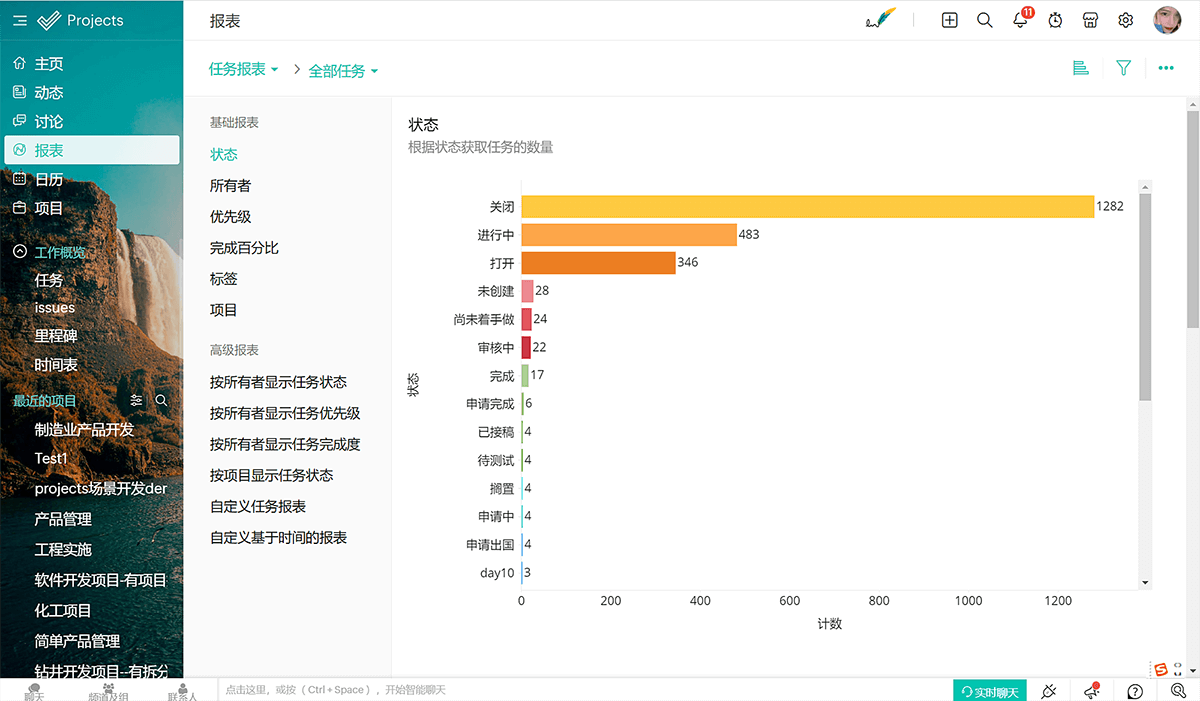Click the notifications bell icon

[x=1020, y=20]
